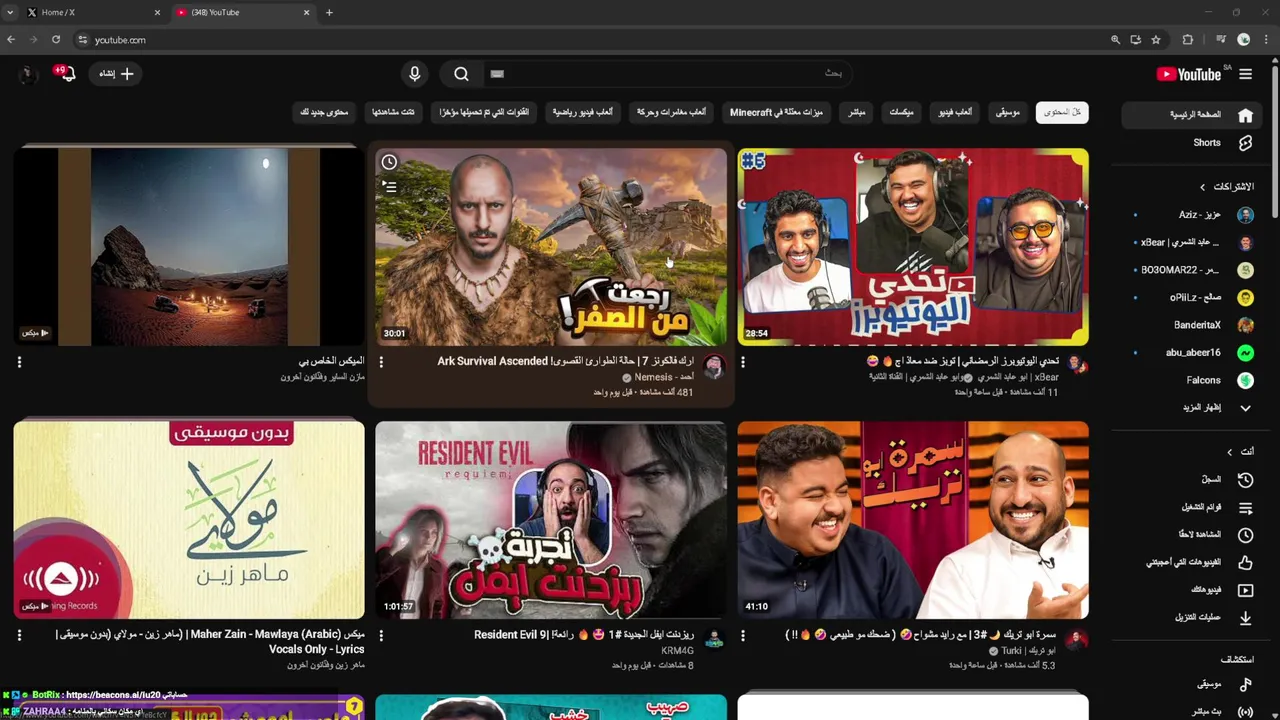This screenshot has width=1280, height=720.
Task: Open a new browser tab
Action: 329,12
